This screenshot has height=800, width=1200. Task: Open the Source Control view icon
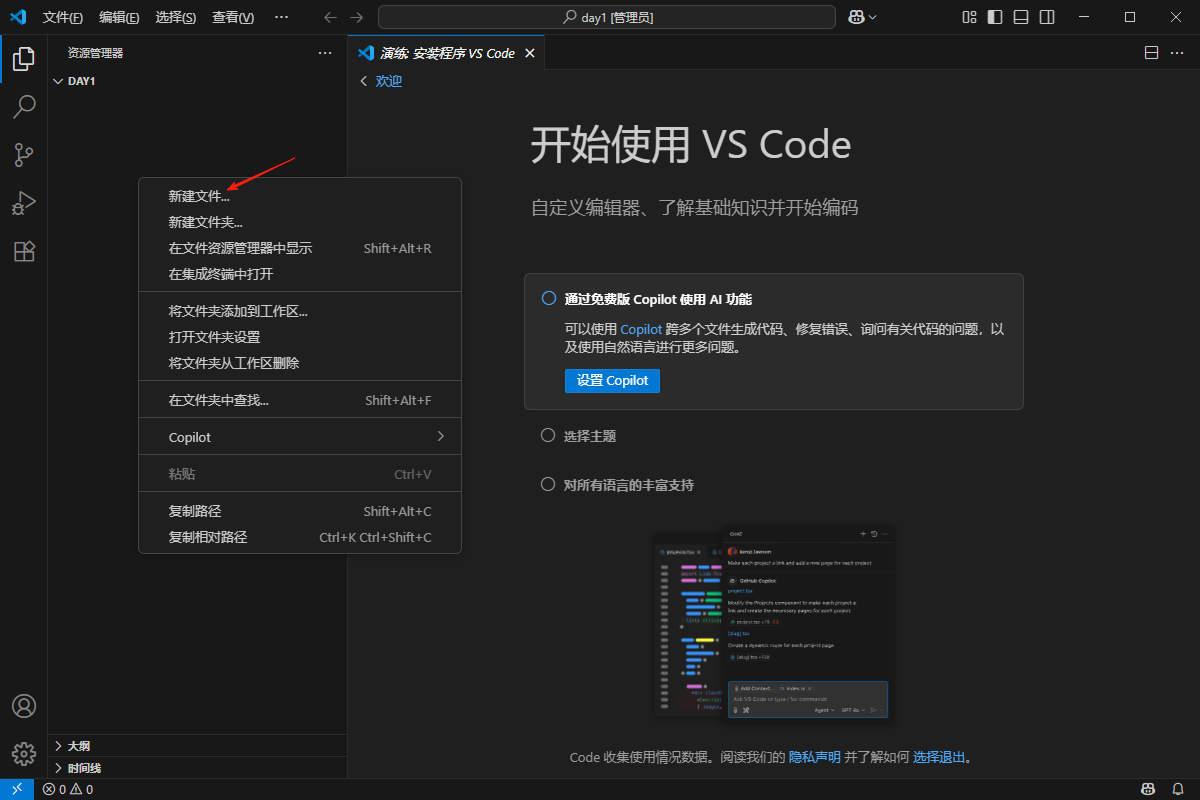click(24, 155)
